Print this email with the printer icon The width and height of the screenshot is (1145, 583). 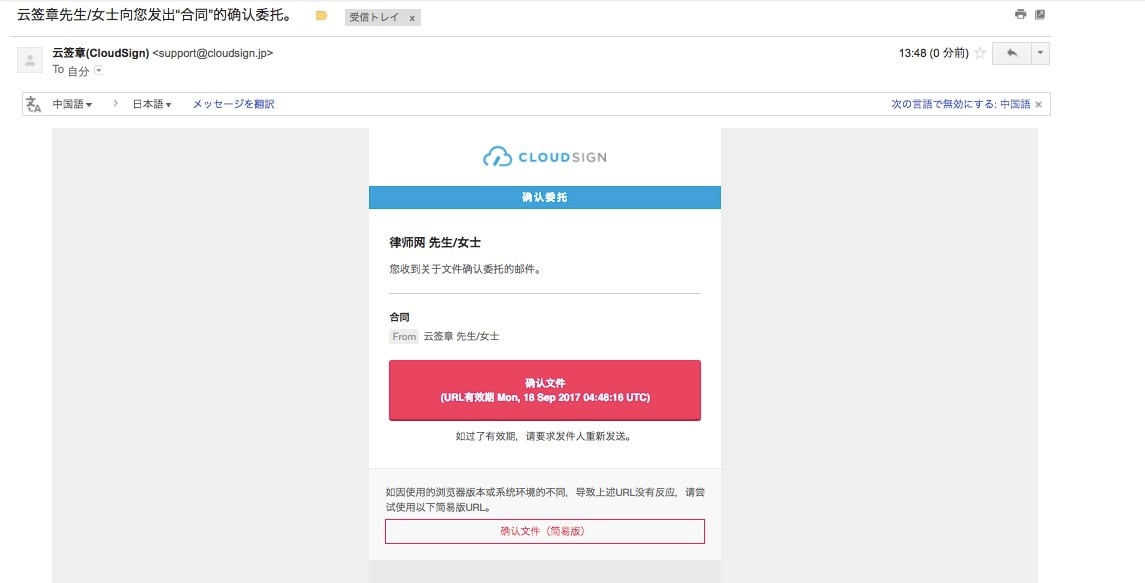click(1020, 14)
